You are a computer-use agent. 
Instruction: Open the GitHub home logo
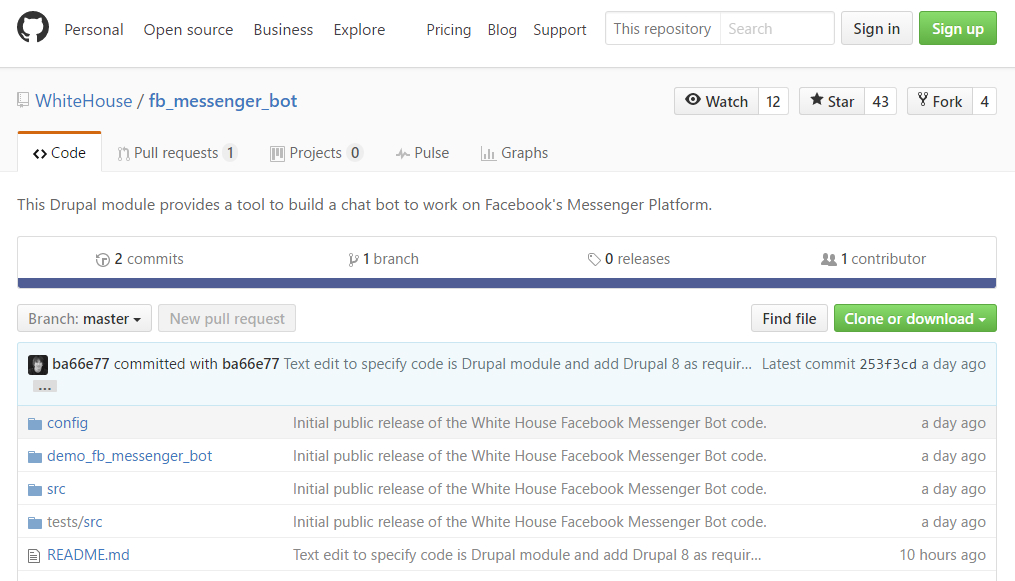[x=33, y=28]
